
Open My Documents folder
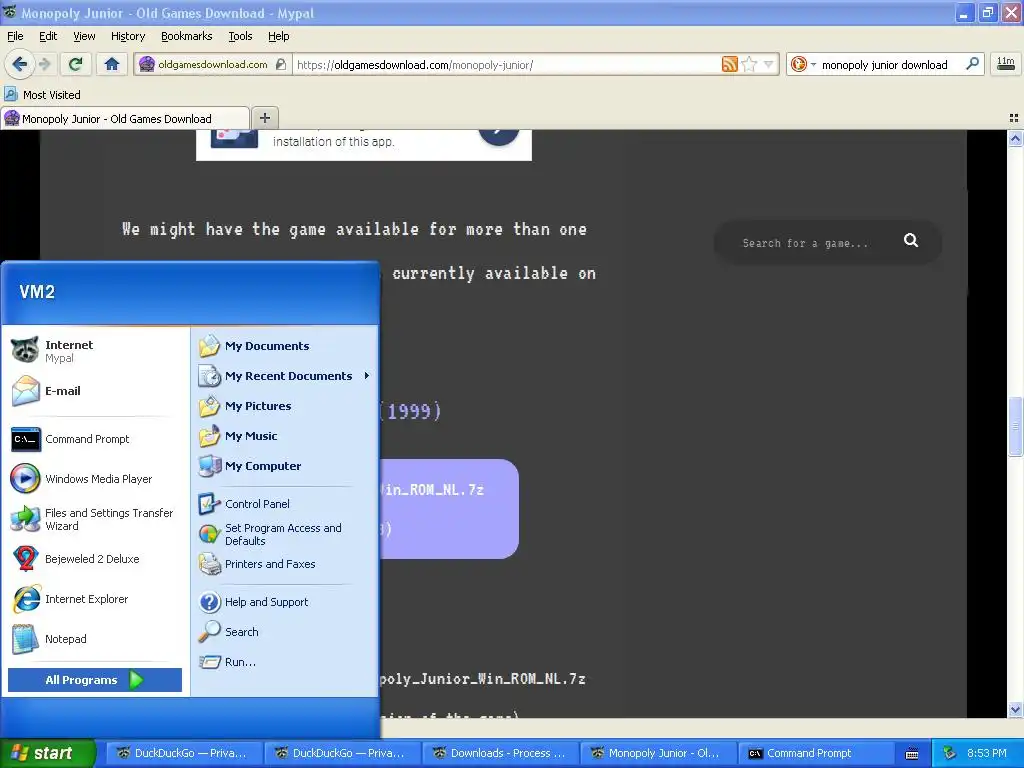pyautogui.click(x=285, y=346)
